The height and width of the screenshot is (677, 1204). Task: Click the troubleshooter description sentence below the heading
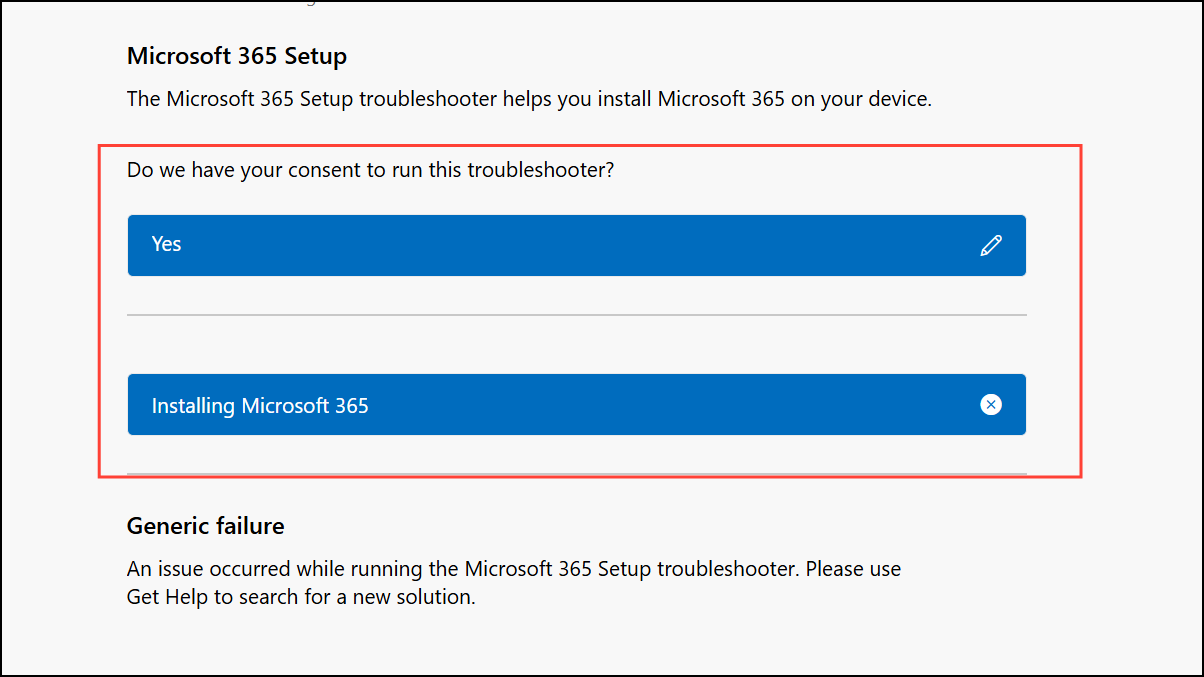[529, 99]
